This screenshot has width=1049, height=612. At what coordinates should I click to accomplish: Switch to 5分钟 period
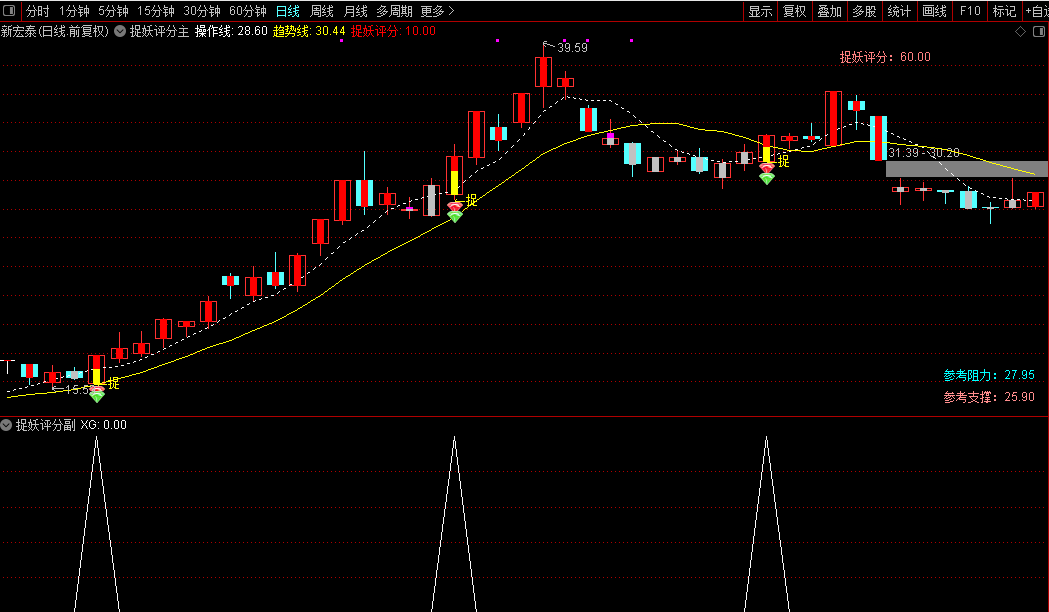pos(113,11)
